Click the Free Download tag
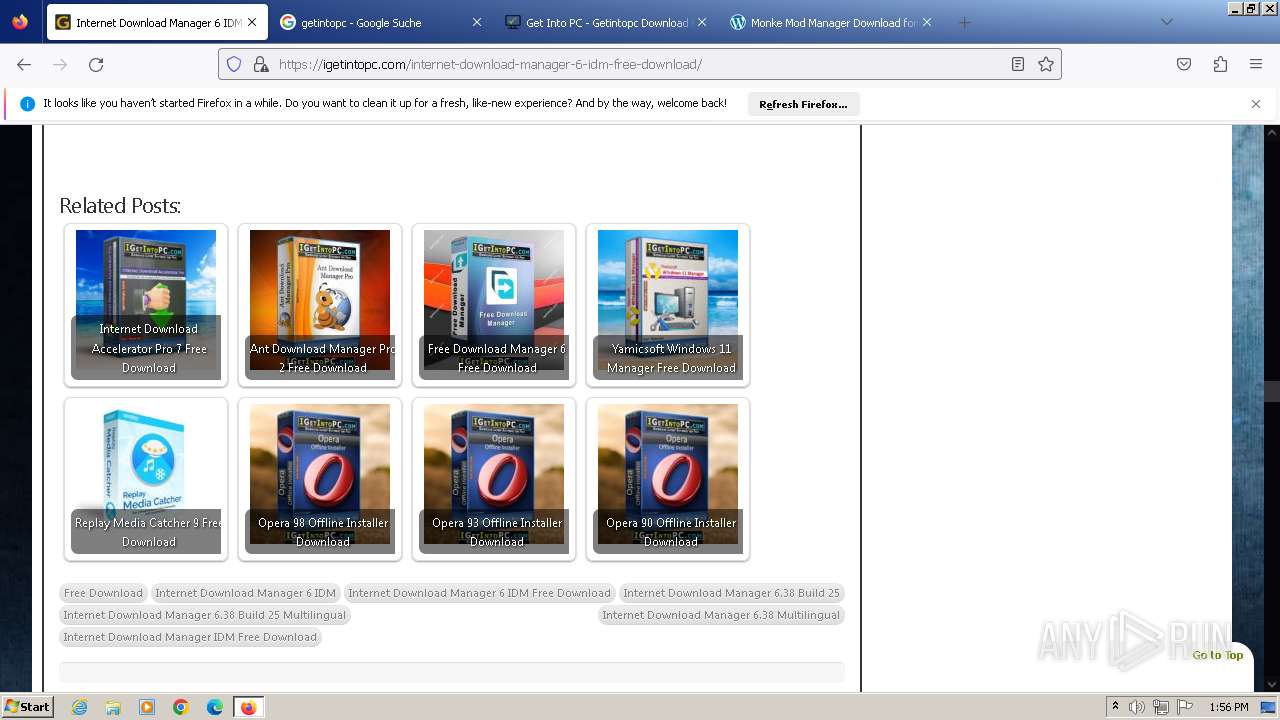The width and height of the screenshot is (1280, 720). 103,593
